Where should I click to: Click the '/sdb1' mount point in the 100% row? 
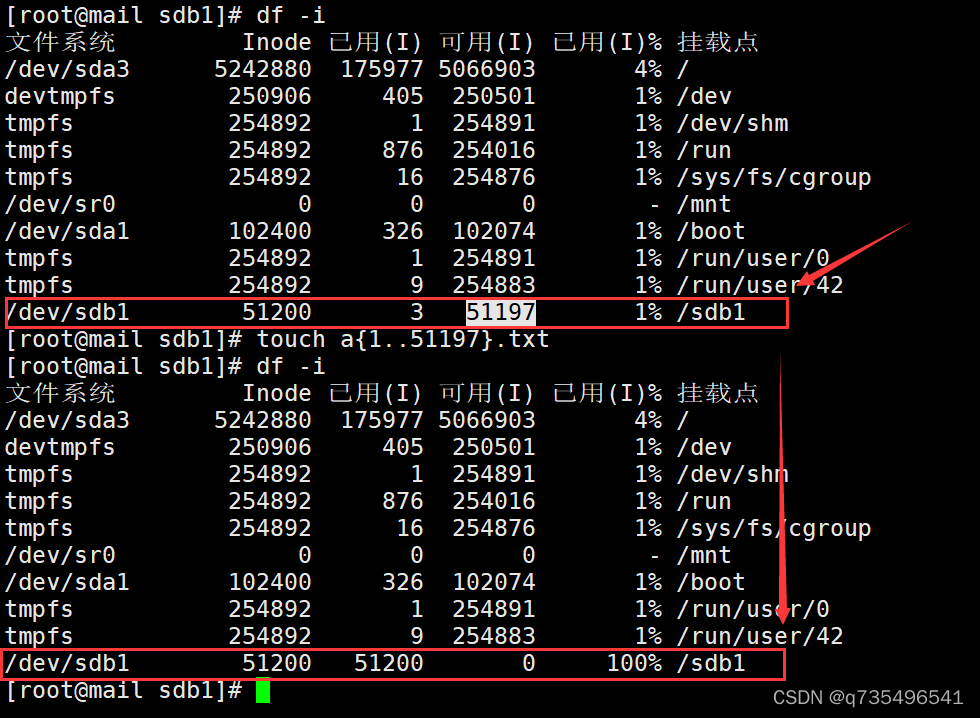pos(711,663)
